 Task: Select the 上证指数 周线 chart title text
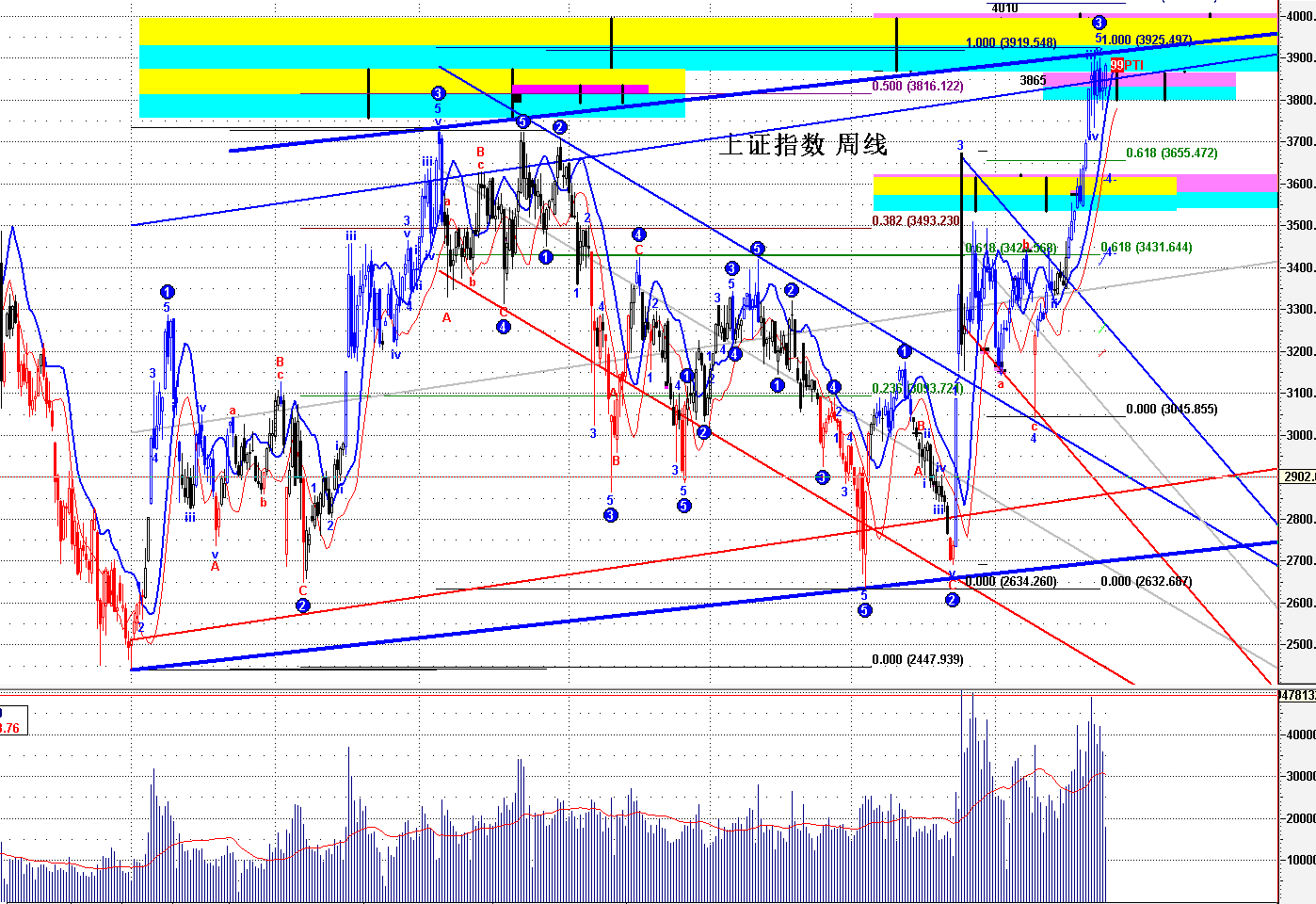click(x=803, y=144)
